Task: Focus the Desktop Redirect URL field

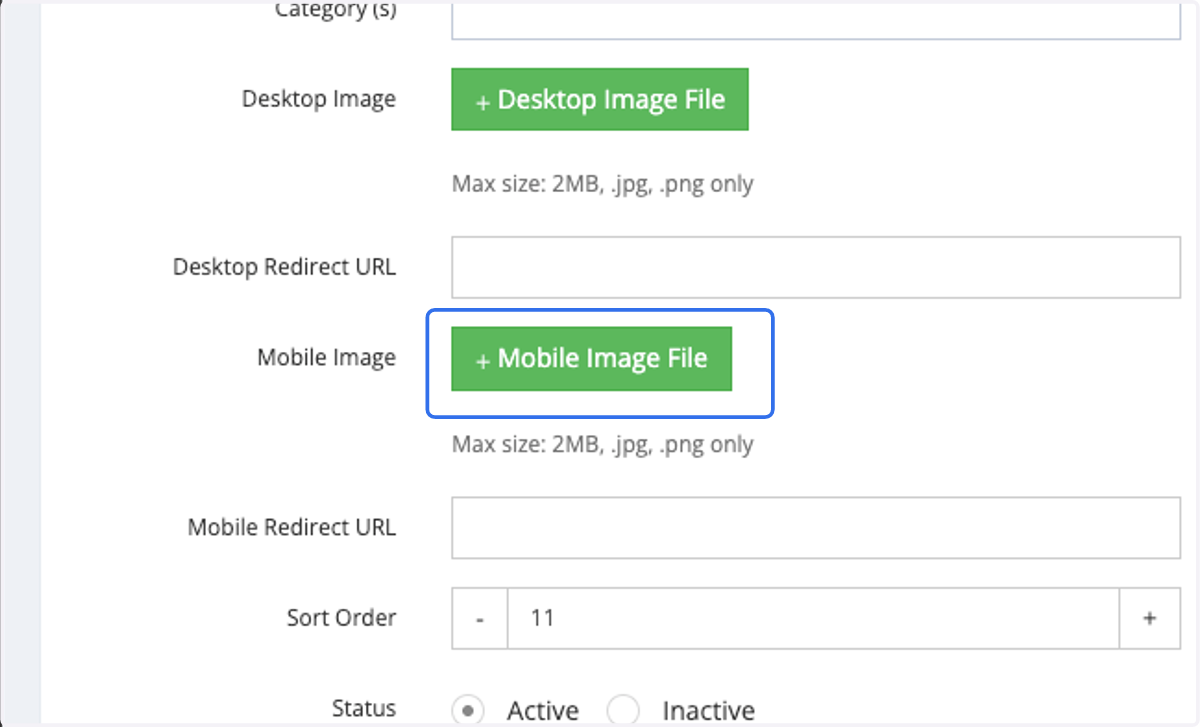Action: 816,267
